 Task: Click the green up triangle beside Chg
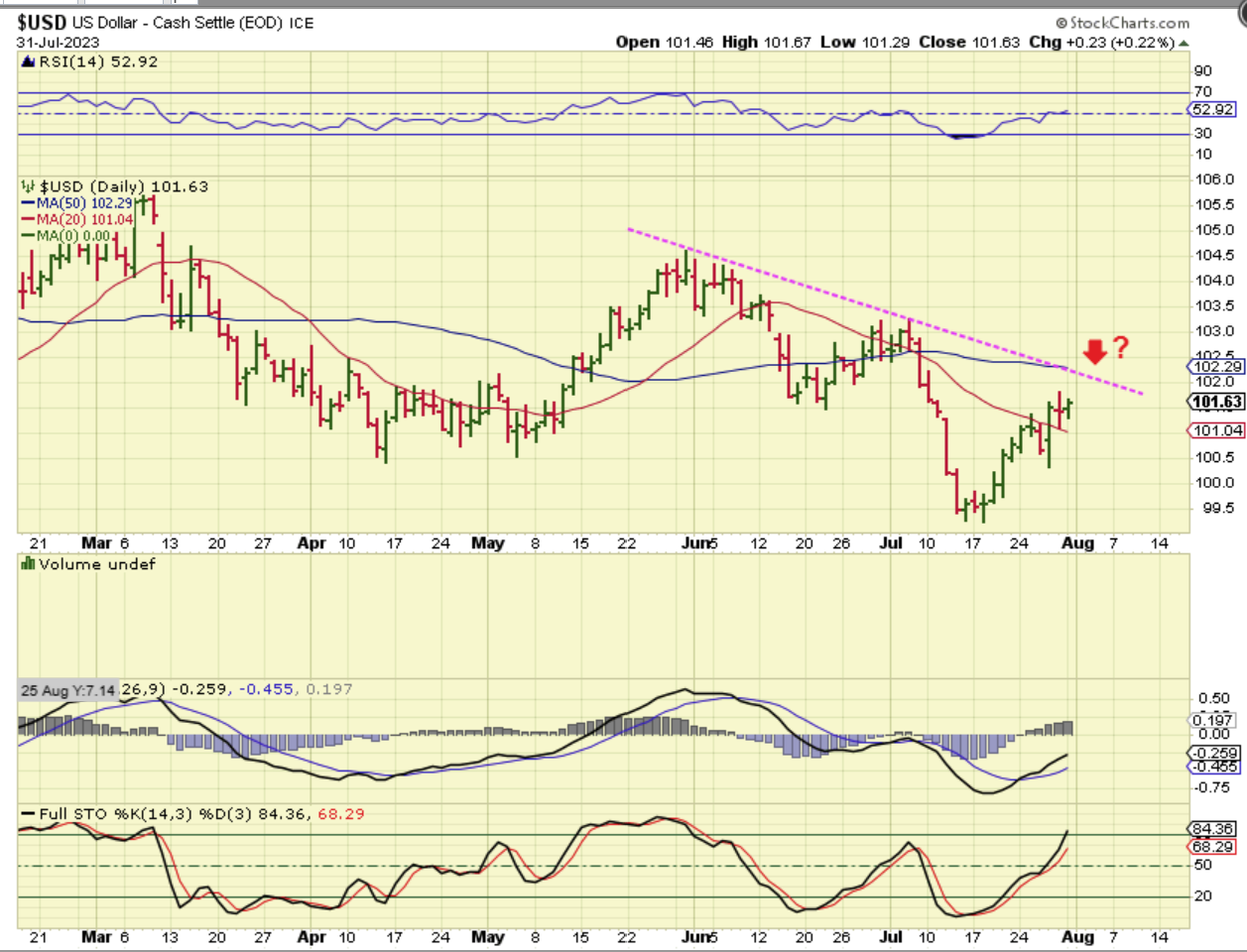[1184, 43]
